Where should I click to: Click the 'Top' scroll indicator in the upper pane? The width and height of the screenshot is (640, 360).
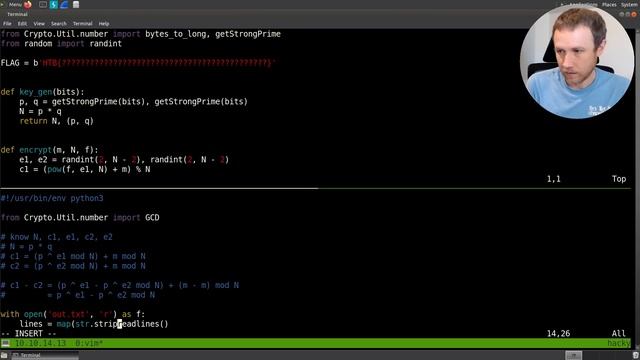(x=619, y=179)
